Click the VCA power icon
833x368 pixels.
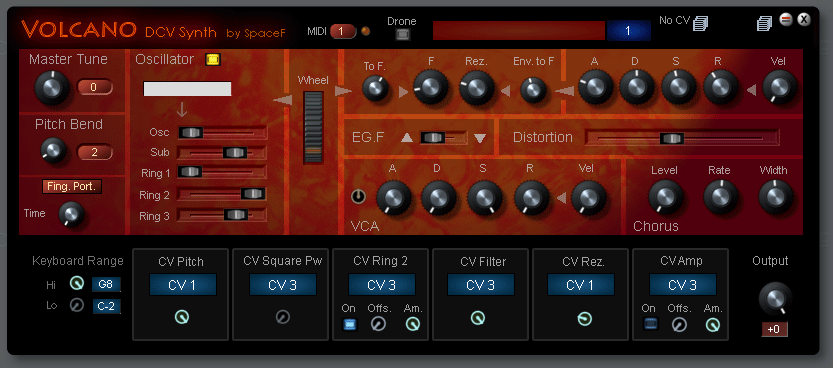tap(359, 197)
